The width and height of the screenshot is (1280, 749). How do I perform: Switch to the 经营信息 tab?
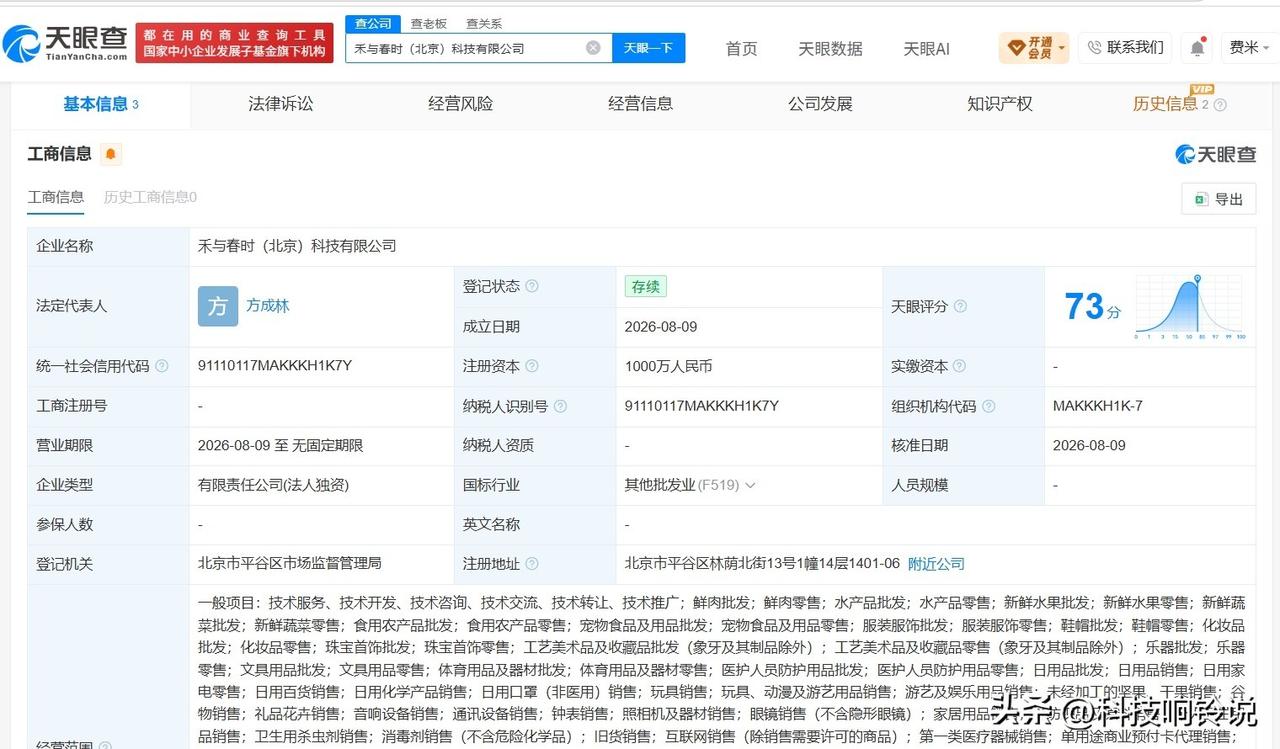(641, 104)
